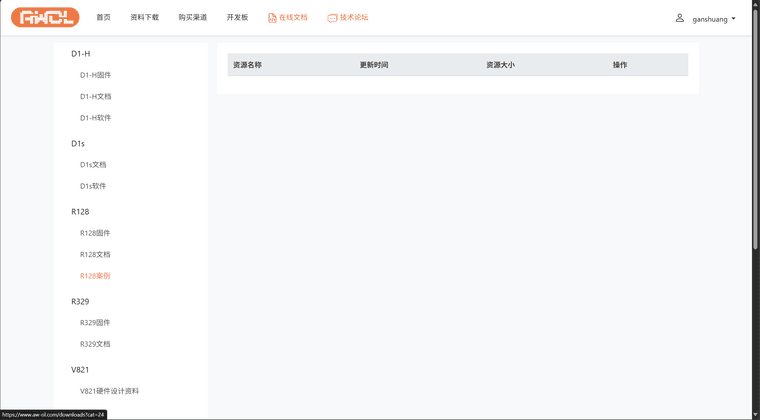Open the 购买渠道 menu item
Viewport: 760px width, 420px height.
pyautogui.click(x=192, y=17)
